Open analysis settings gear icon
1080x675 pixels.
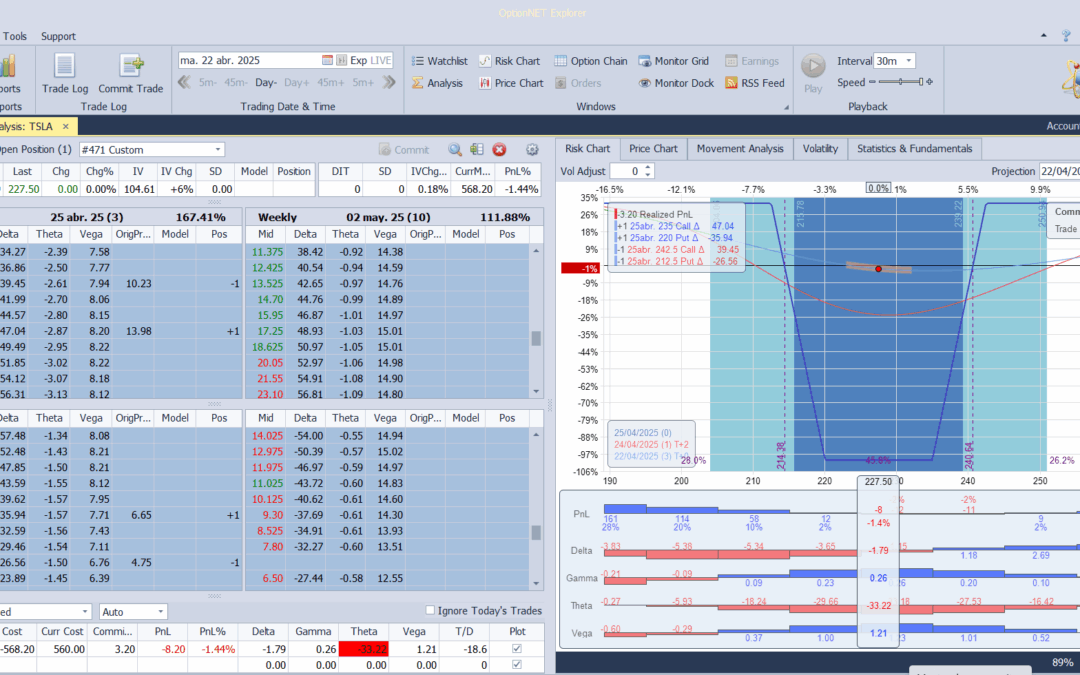pyautogui.click(x=532, y=149)
